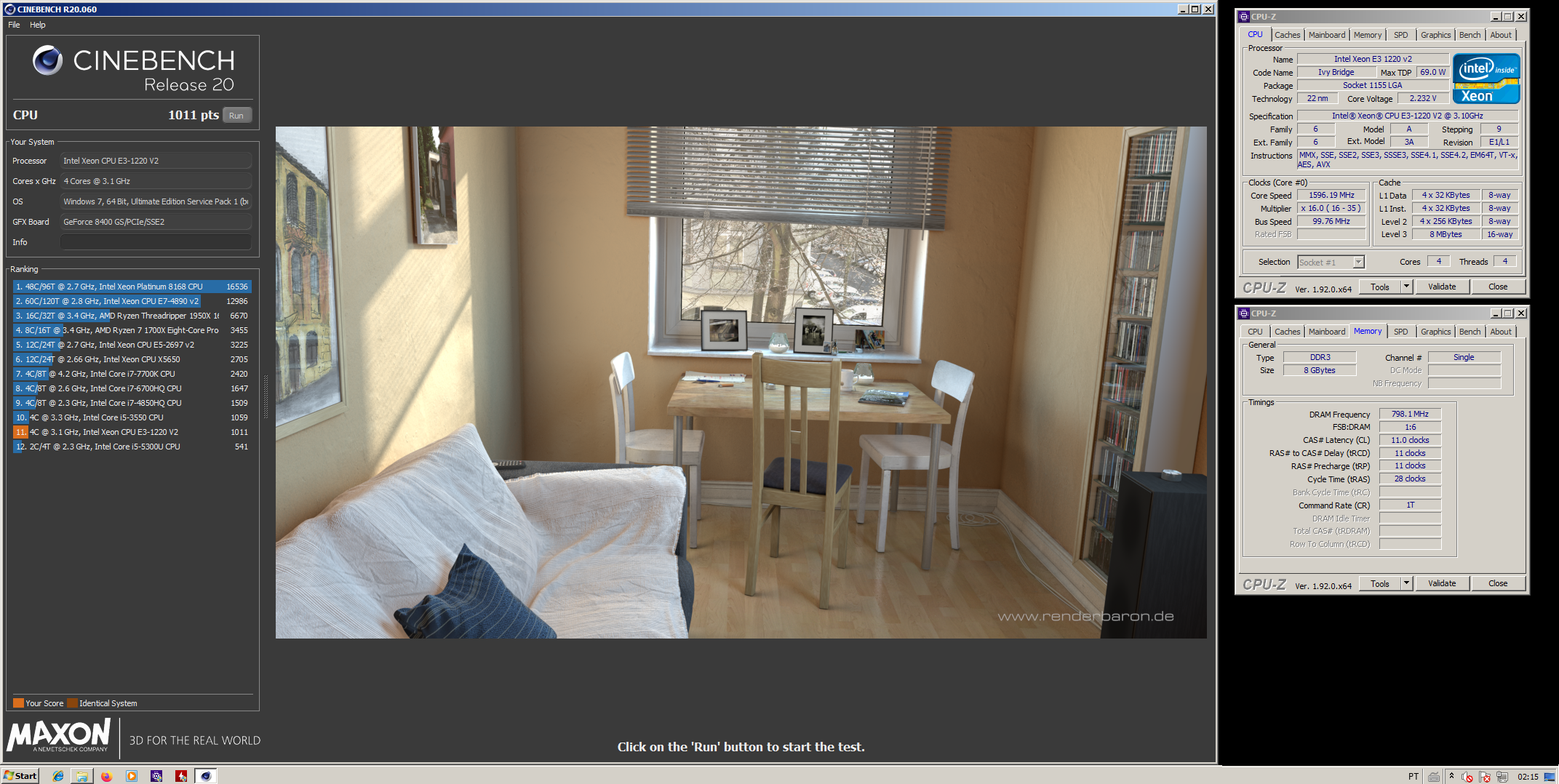Select ranking row AMD Ryzen Threadripper 1950X

[x=132, y=316]
